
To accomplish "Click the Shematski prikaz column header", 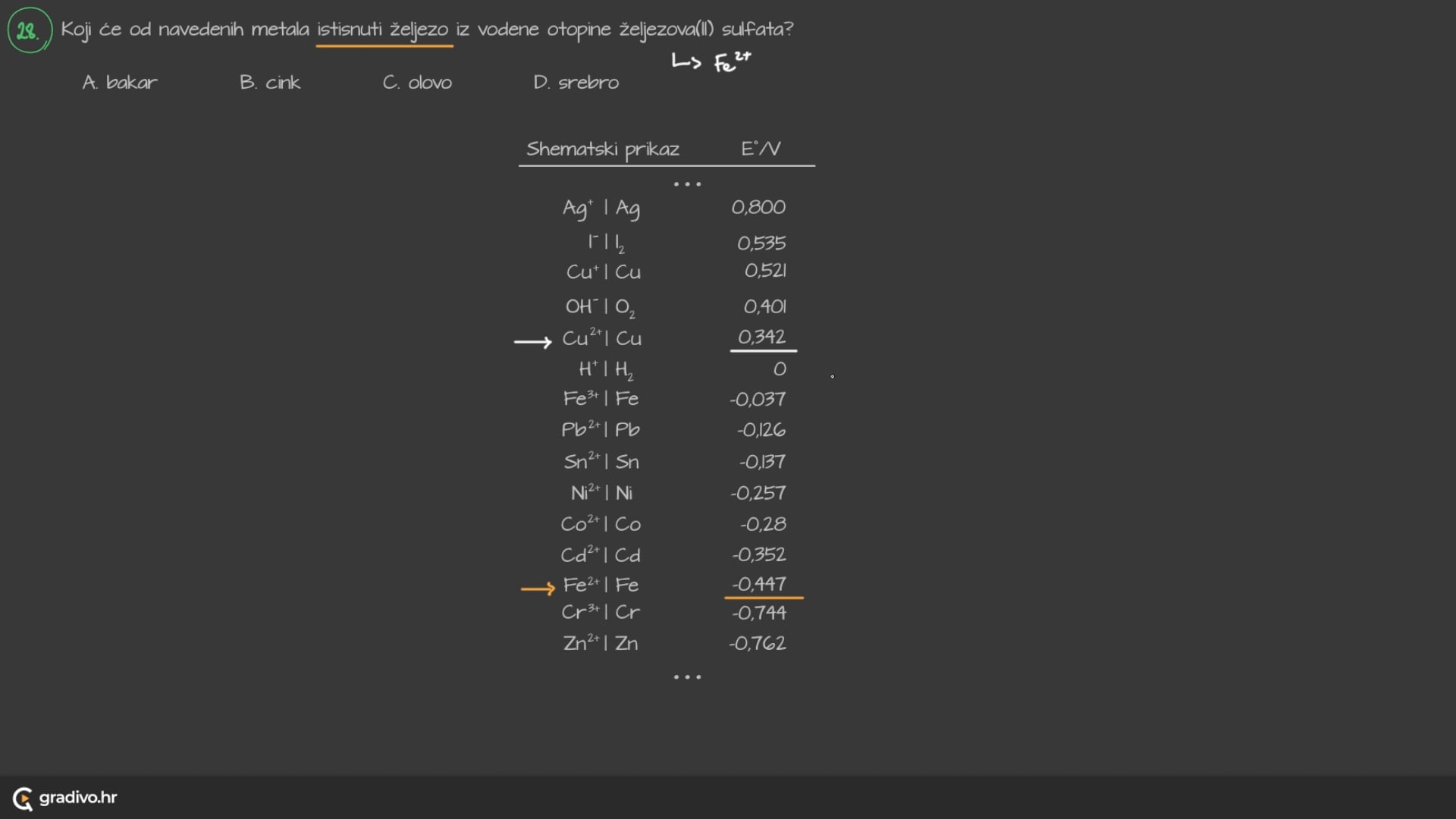I will [x=603, y=149].
